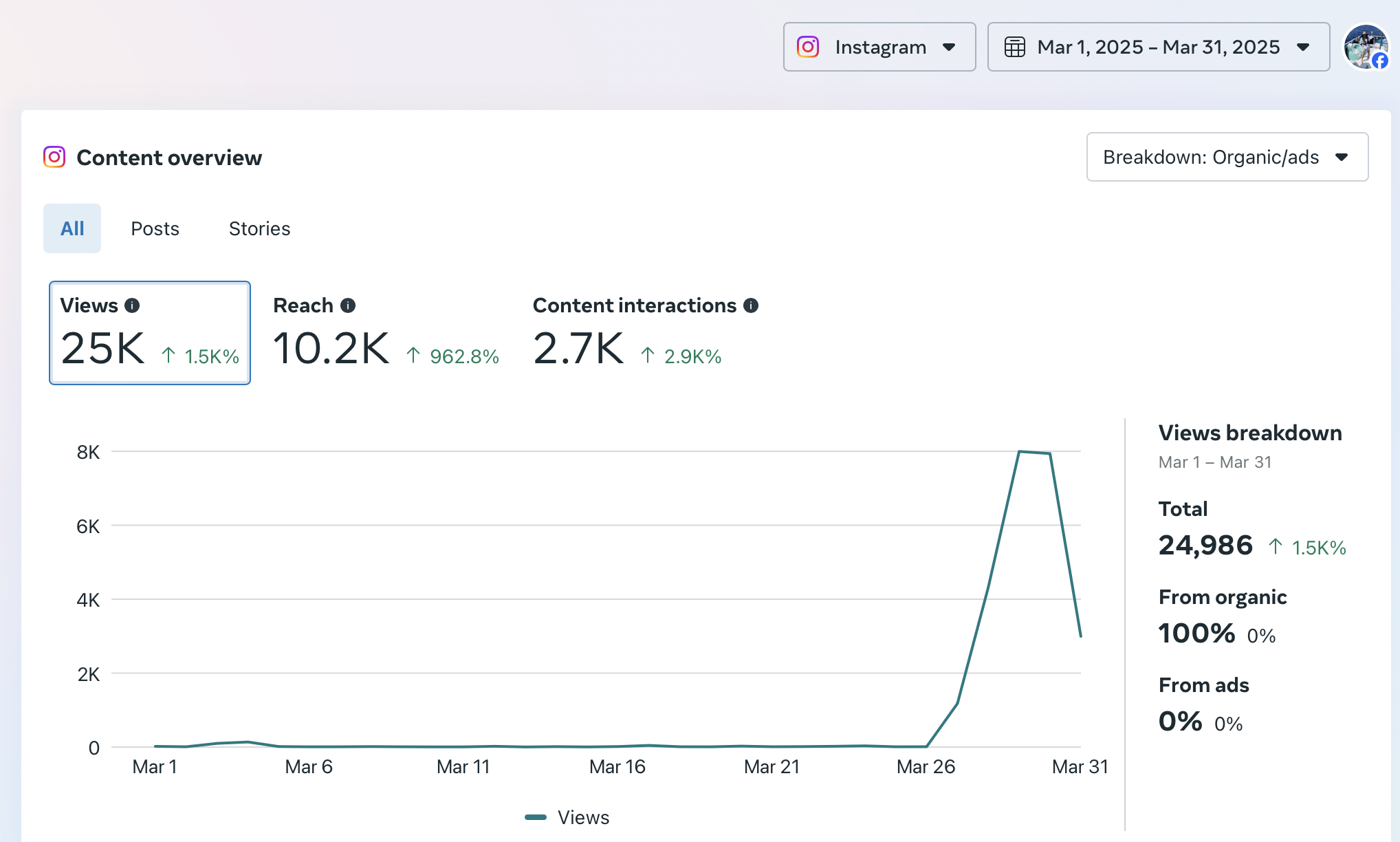Viewport: 1400px width, 842px height.
Task: Select the Reach 10.2K metric card
Action: click(386, 333)
